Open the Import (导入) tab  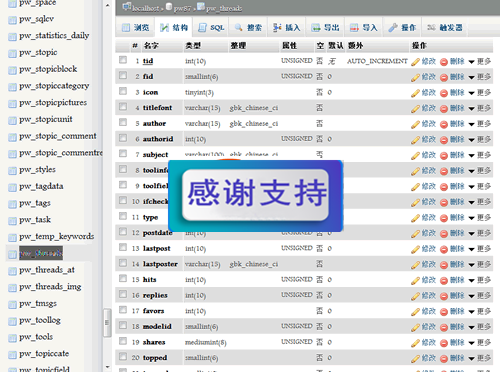(x=364, y=28)
